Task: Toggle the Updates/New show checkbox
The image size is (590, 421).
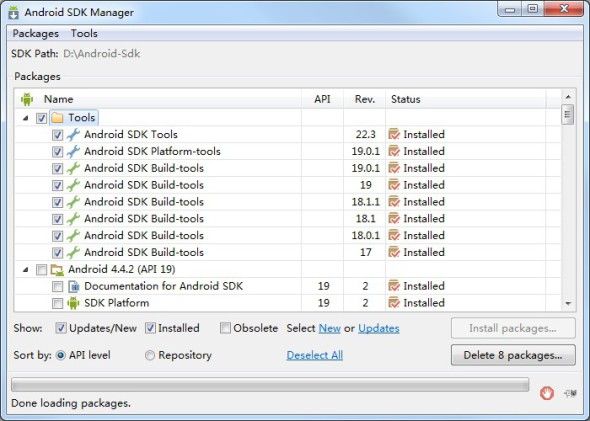Action: point(61,328)
